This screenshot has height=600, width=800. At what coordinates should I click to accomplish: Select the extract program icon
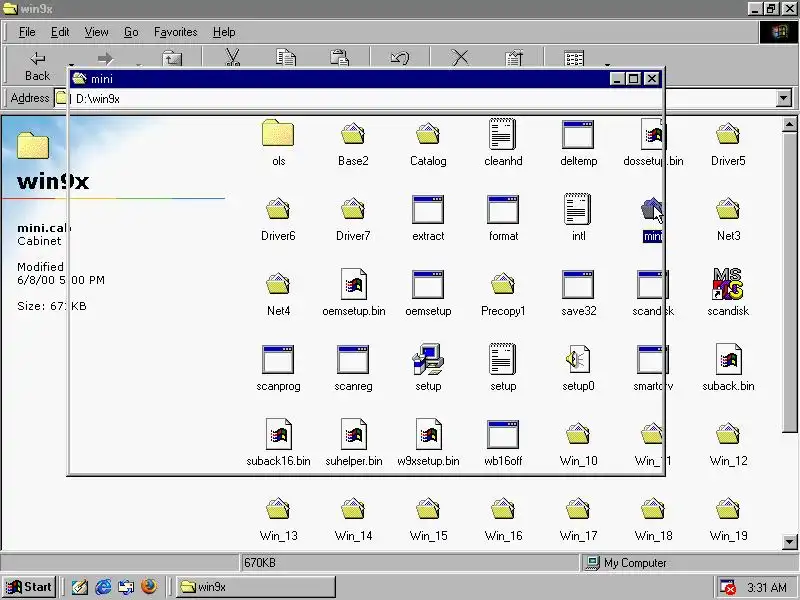pyautogui.click(x=428, y=218)
